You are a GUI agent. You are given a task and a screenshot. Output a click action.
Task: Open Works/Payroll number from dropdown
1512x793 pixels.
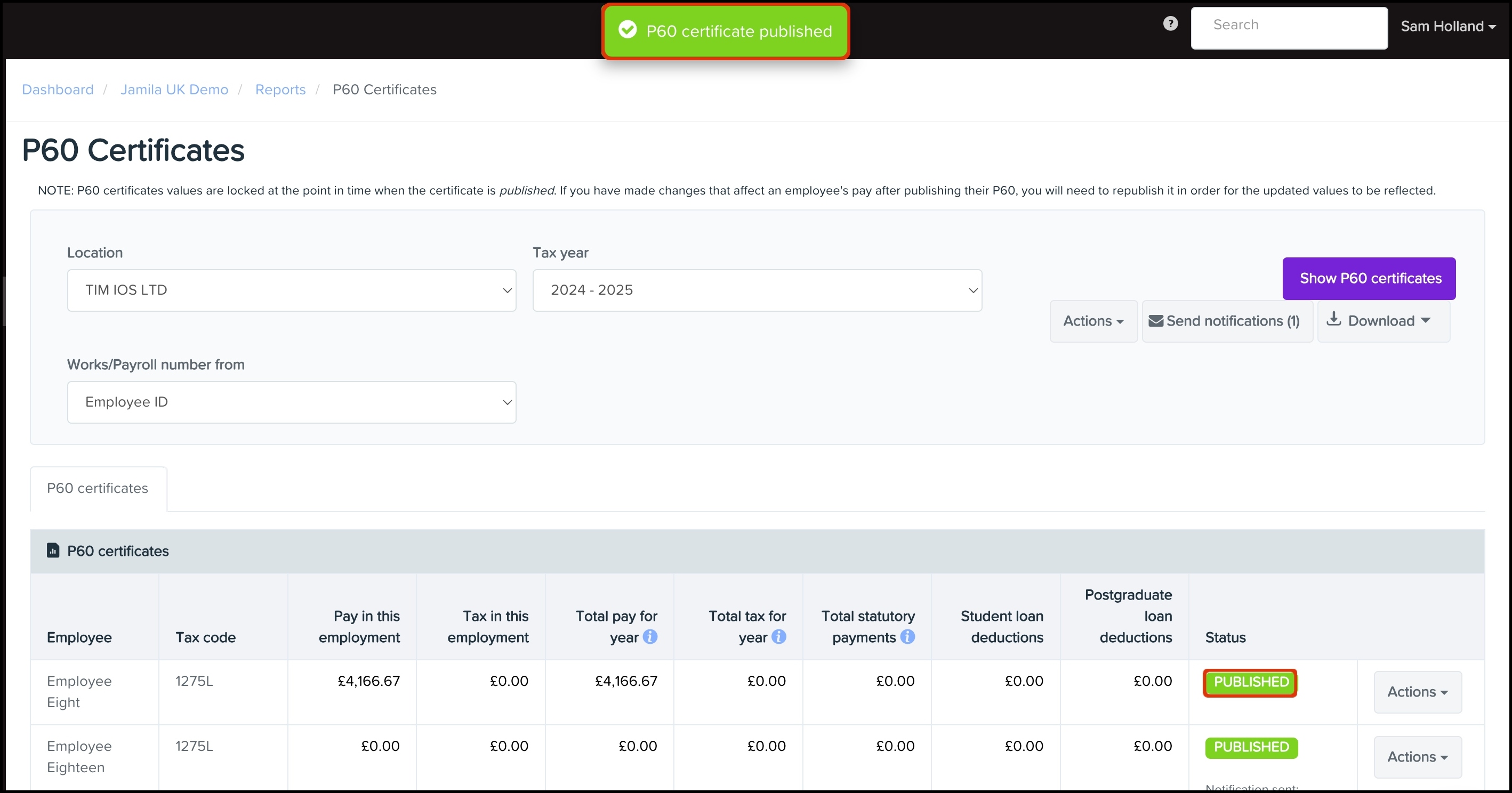pyautogui.click(x=291, y=402)
